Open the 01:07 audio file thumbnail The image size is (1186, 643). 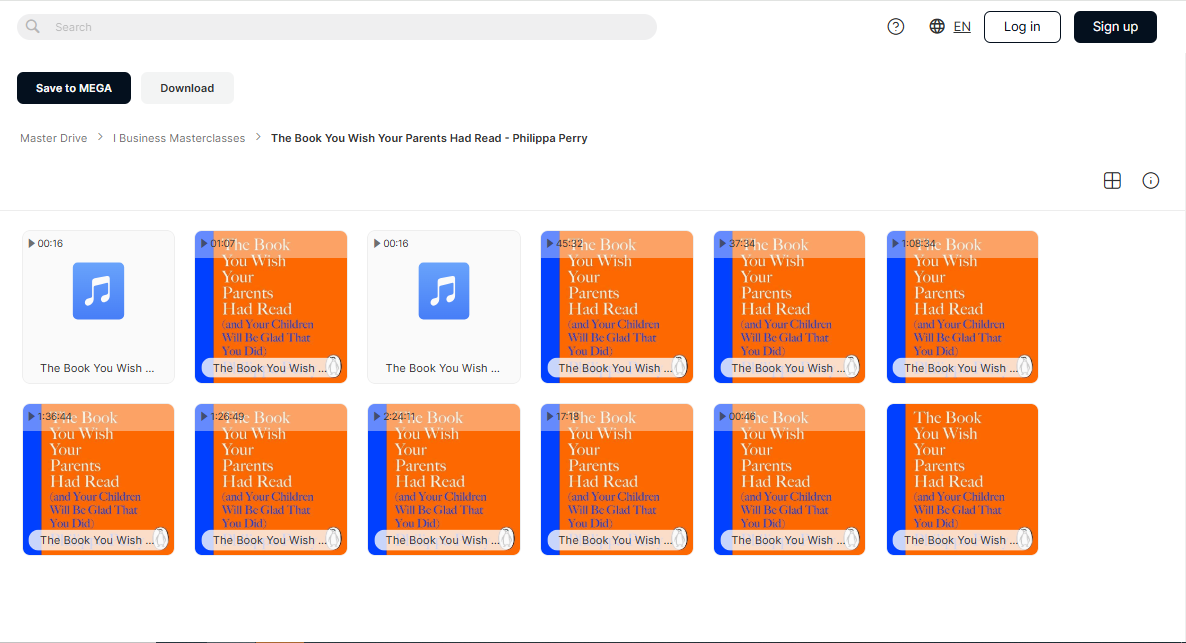coord(271,306)
